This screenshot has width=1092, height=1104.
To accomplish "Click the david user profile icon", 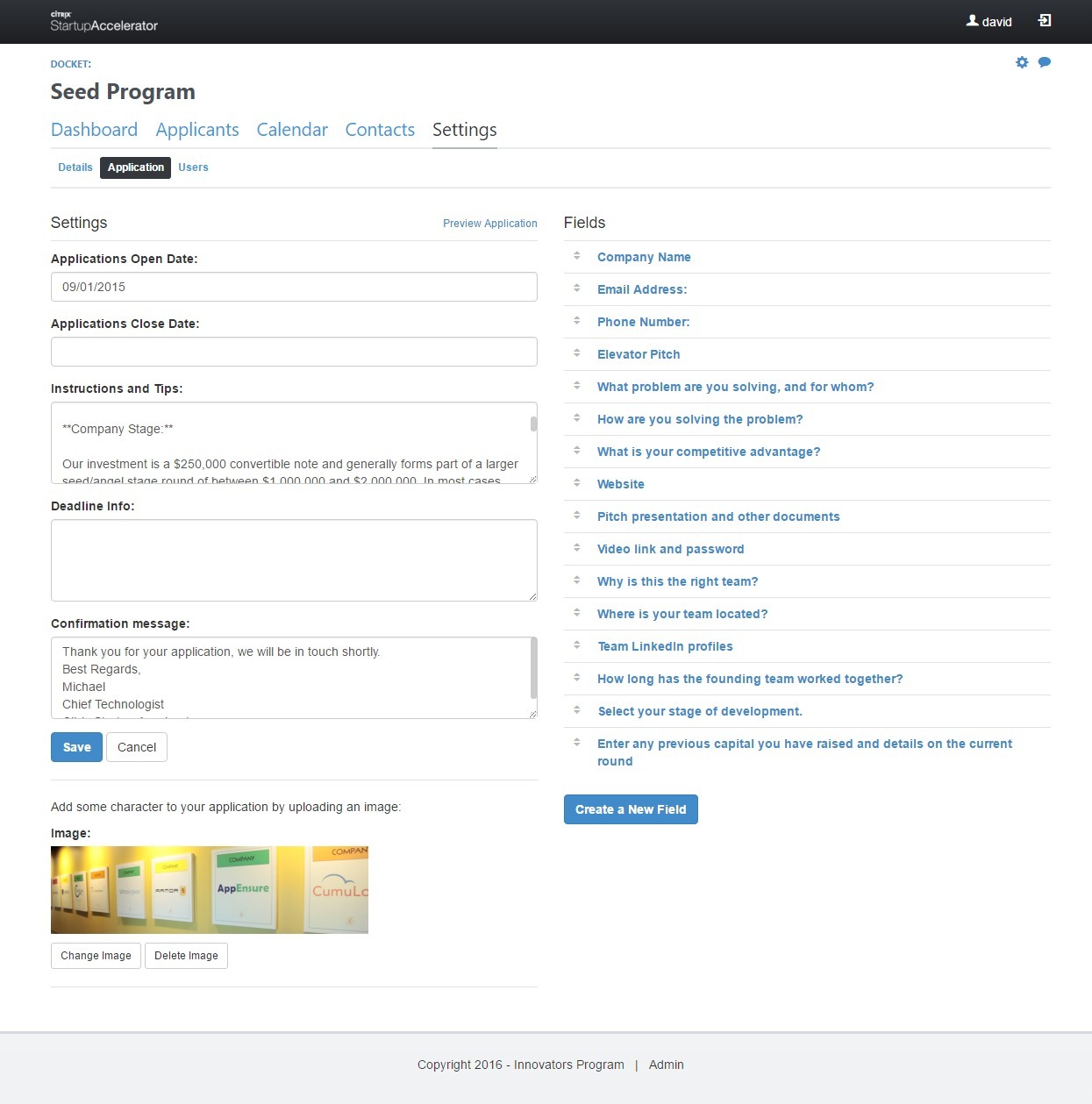I will pos(972,20).
